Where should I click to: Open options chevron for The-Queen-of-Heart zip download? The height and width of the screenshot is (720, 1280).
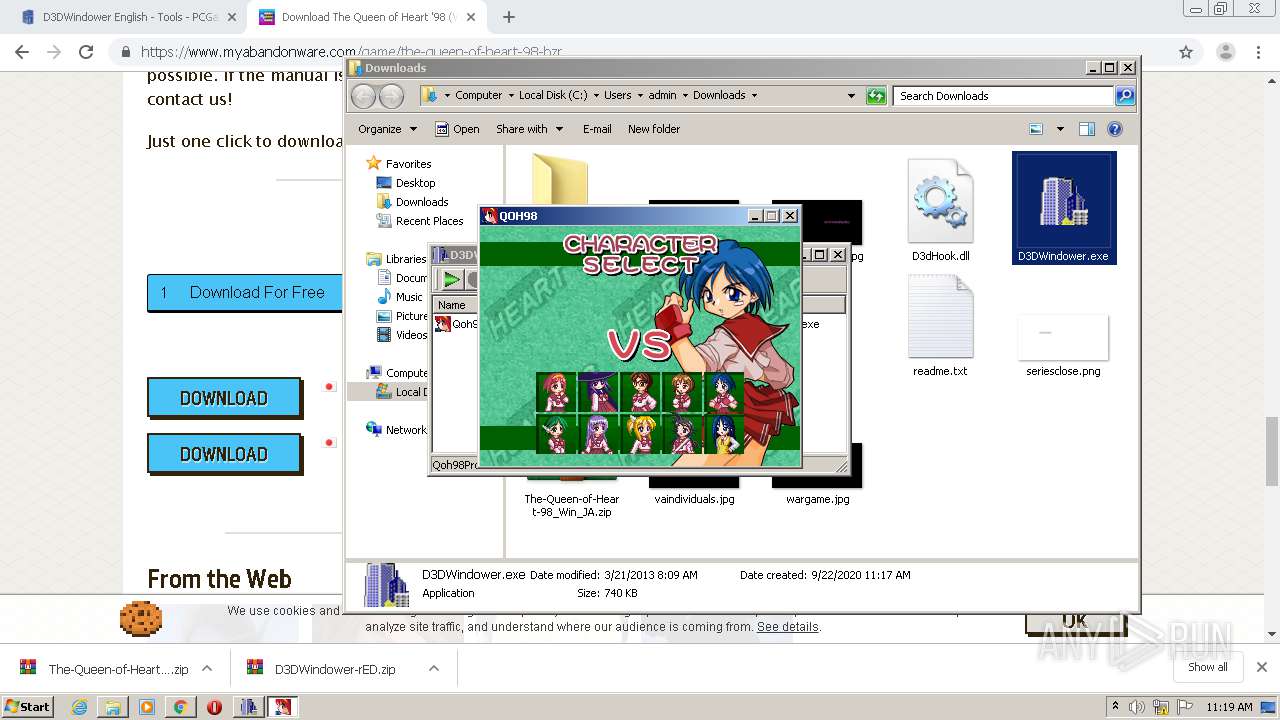pos(207,669)
